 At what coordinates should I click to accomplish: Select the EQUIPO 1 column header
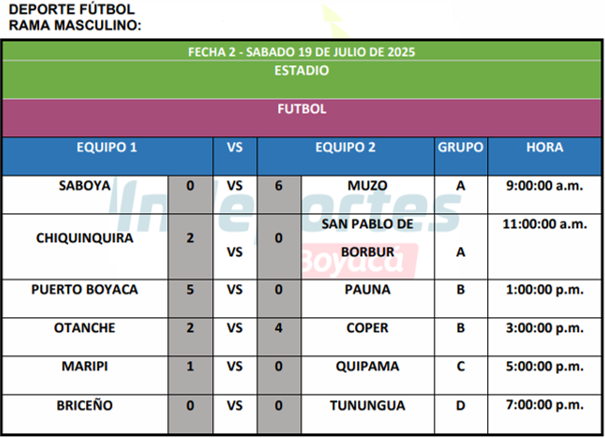pos(107,156)
